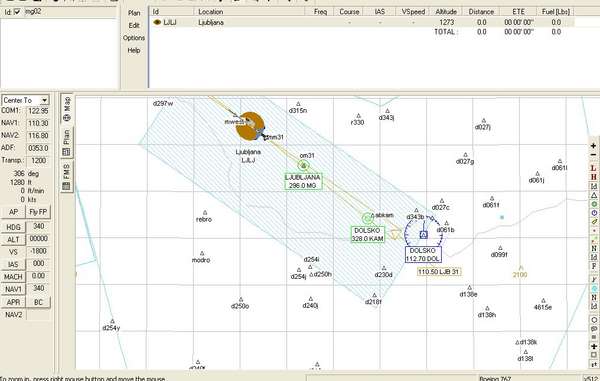The image size is (600, 381).
Task: Click the empty circle icon near toolbar bottom
Action: point(593,320)
